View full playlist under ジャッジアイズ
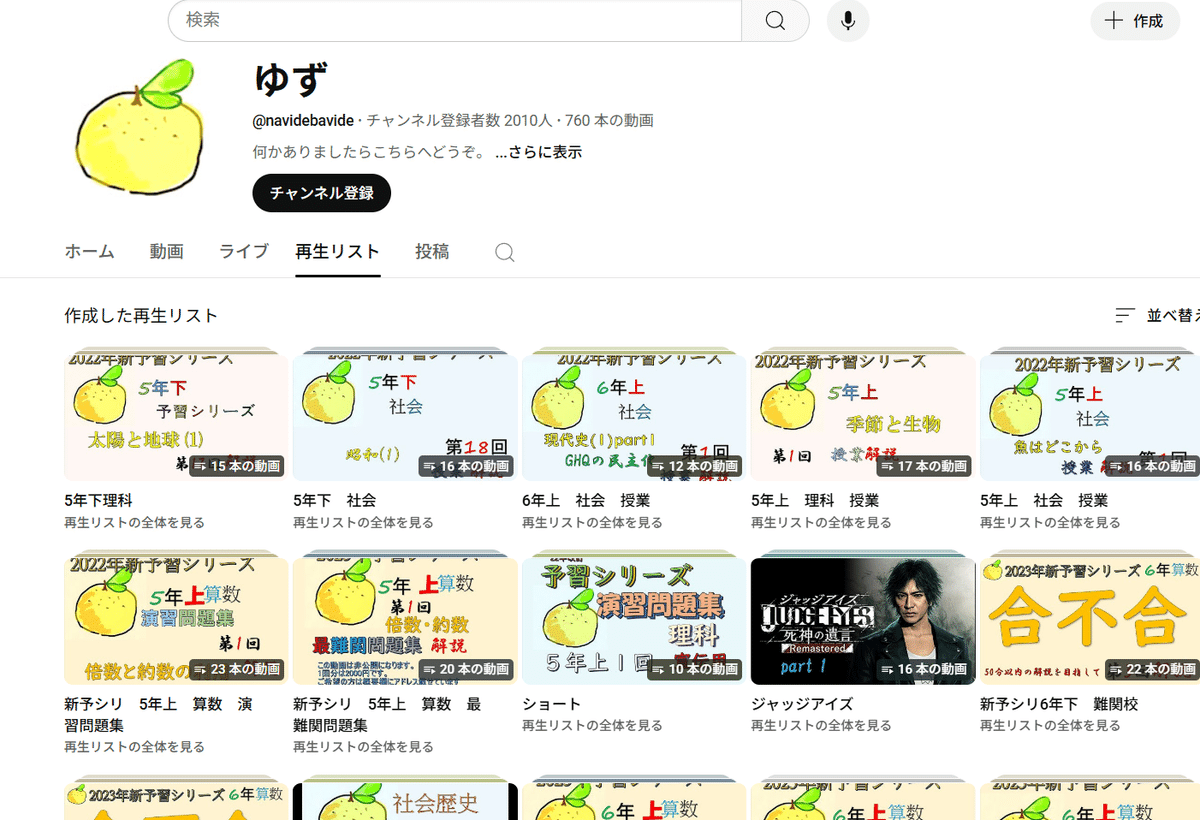This screenshot has width=1200, height=820. (821, 726)
